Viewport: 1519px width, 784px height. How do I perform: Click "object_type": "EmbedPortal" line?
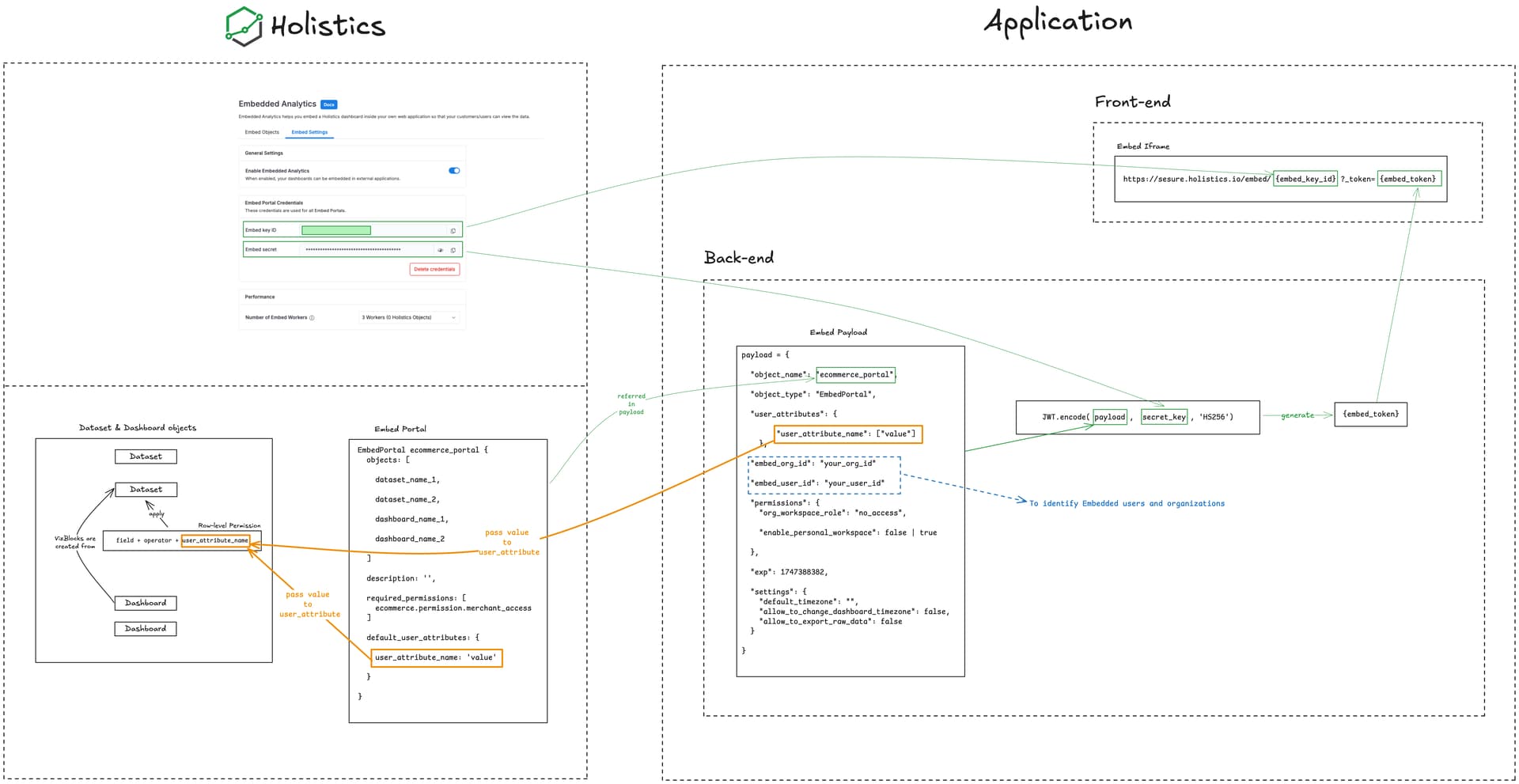click(813, 394)
